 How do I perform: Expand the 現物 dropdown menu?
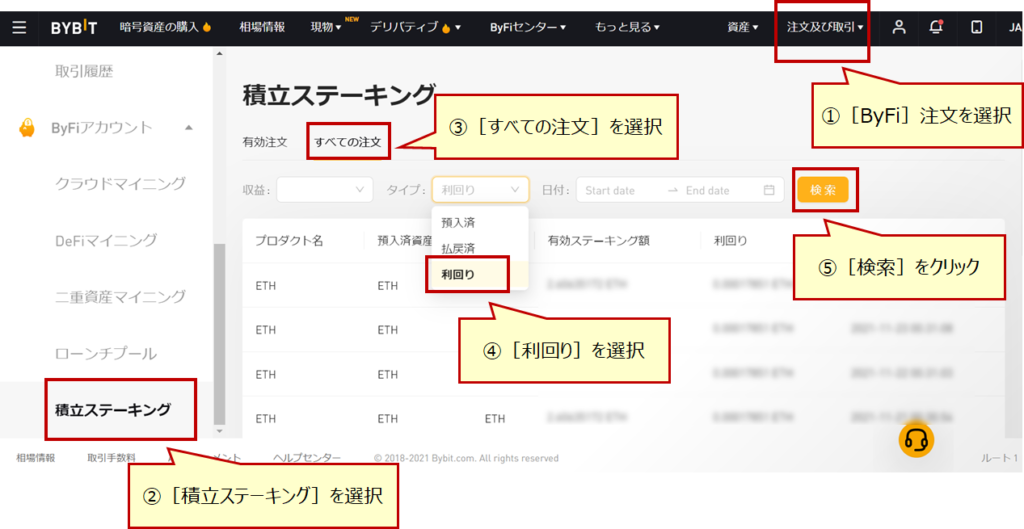coord(326,27)
